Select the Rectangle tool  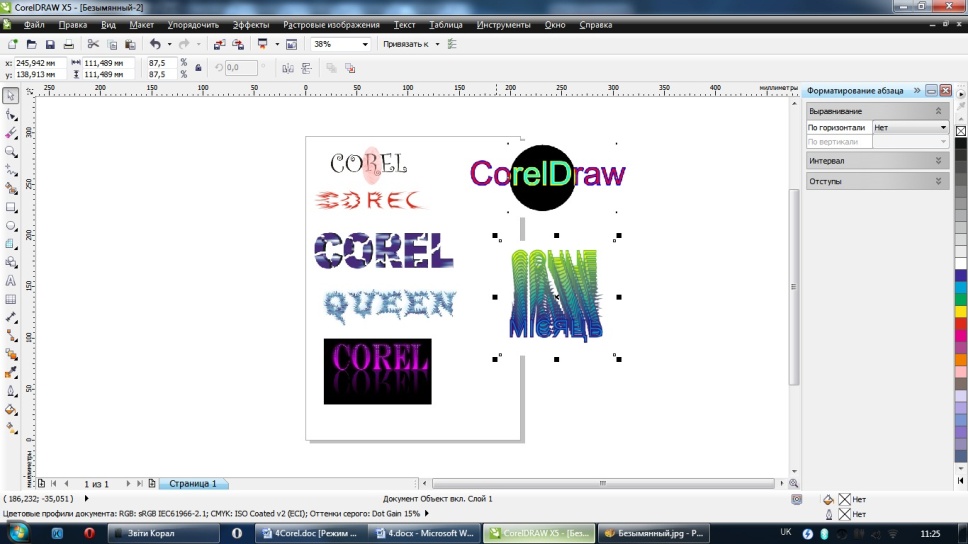point(10,207)
